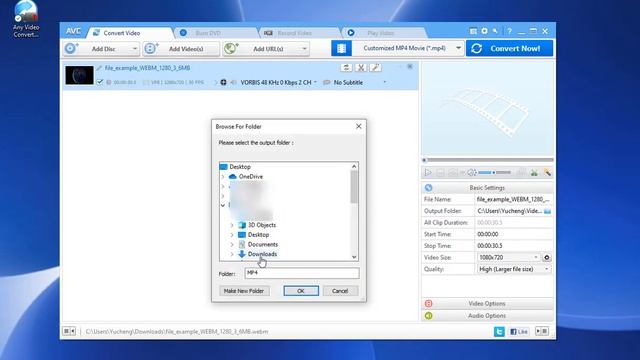
Task: Click the Convert Now! button
Action: [x=509, y=48]
